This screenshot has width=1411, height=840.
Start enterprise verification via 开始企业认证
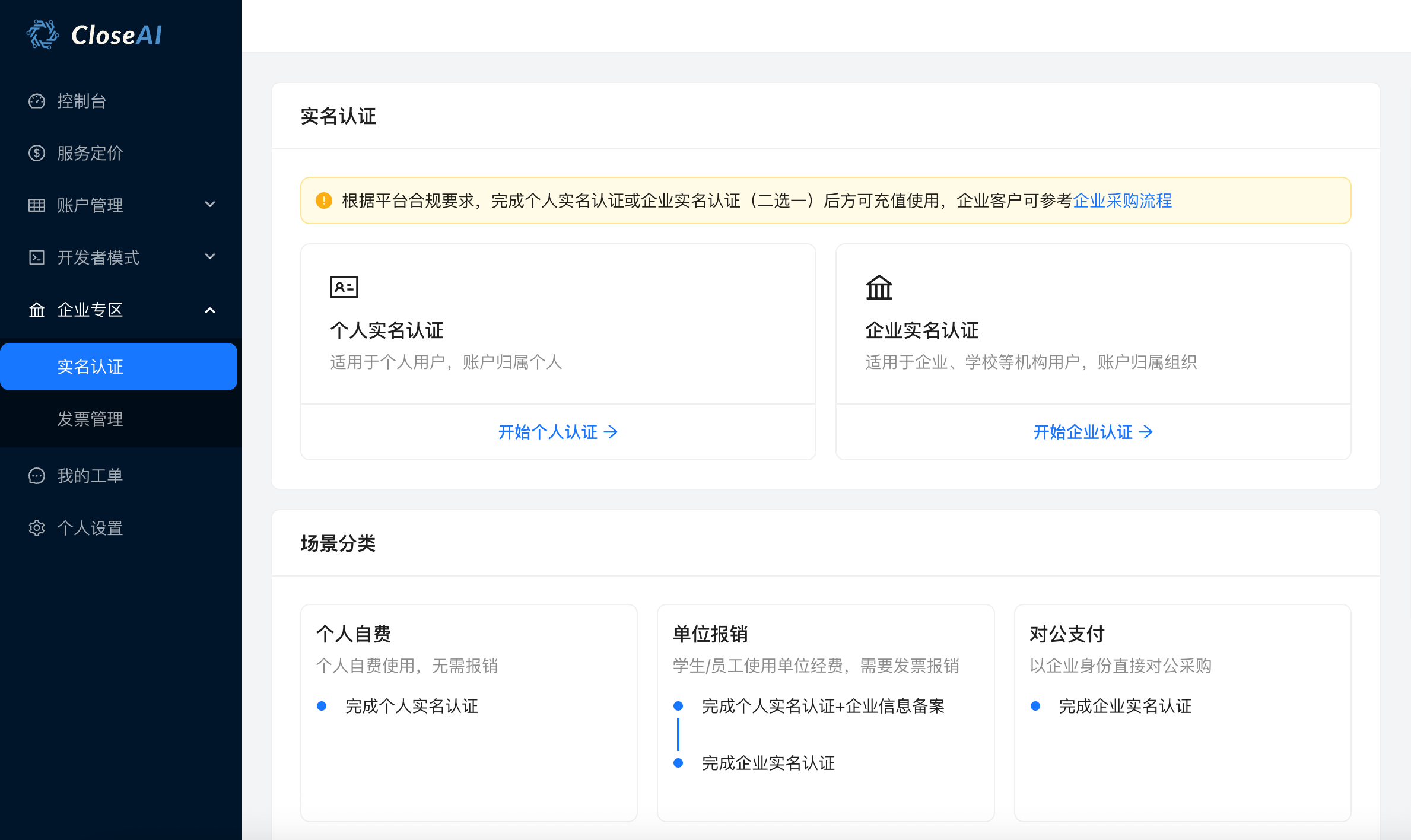[1094, 432]
